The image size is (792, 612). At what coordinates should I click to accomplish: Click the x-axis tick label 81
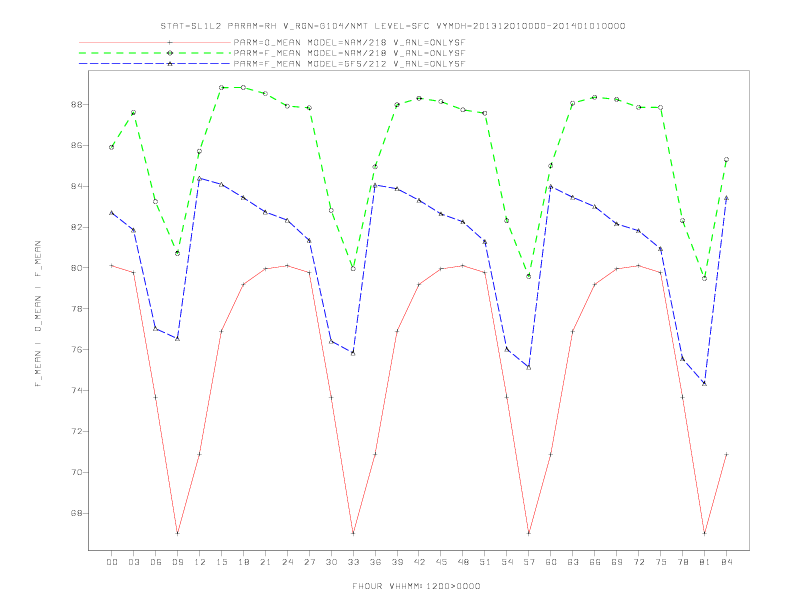tap(705, 562)
